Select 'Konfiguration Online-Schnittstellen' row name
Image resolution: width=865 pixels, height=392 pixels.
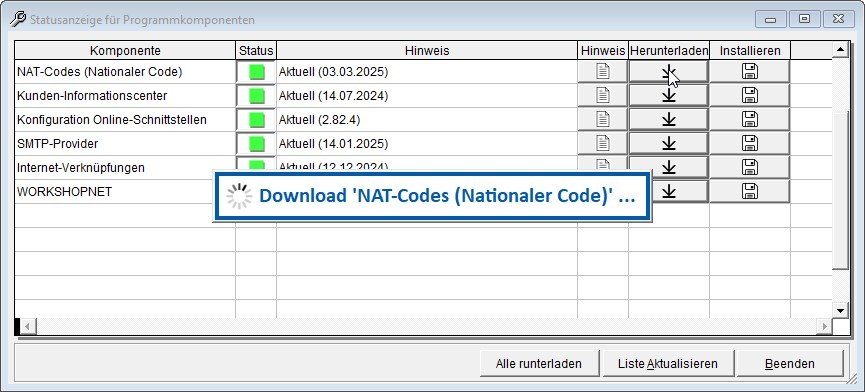[112, 120]
